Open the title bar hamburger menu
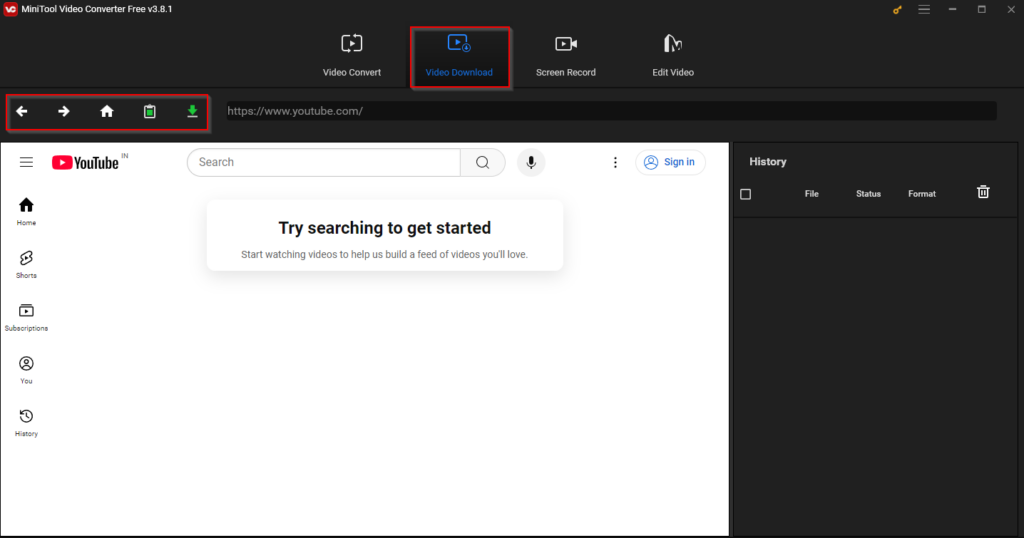 pos(923,9)
